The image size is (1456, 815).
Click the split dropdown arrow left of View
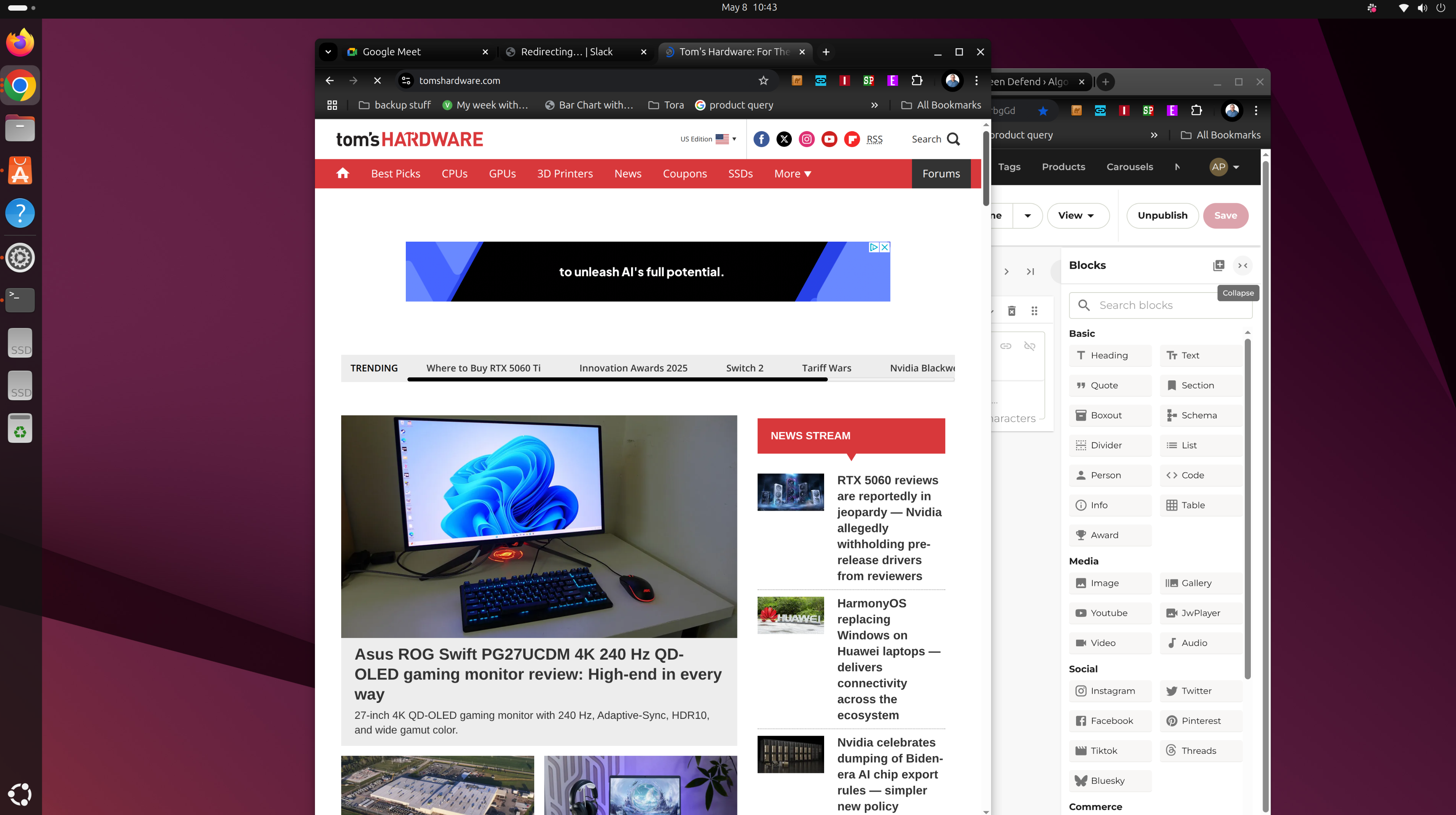[1027, 215]
